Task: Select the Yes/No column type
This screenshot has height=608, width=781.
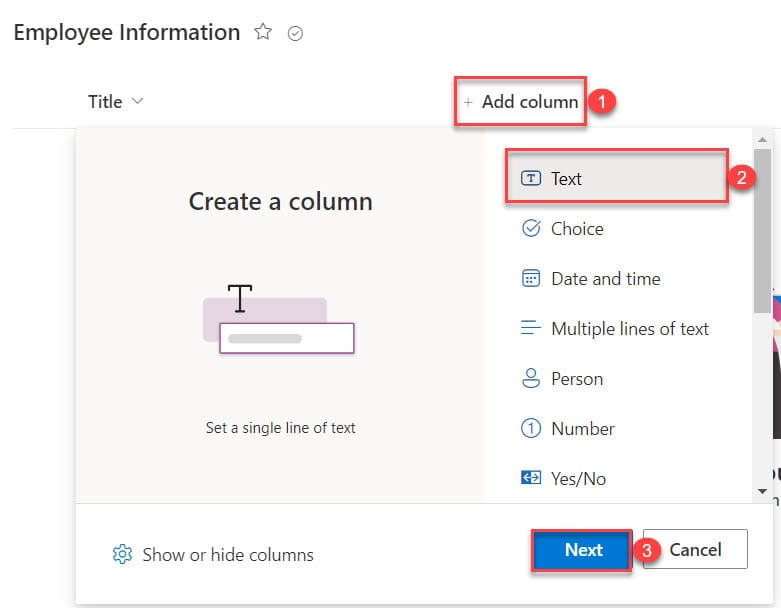Action: pos(617,479)
